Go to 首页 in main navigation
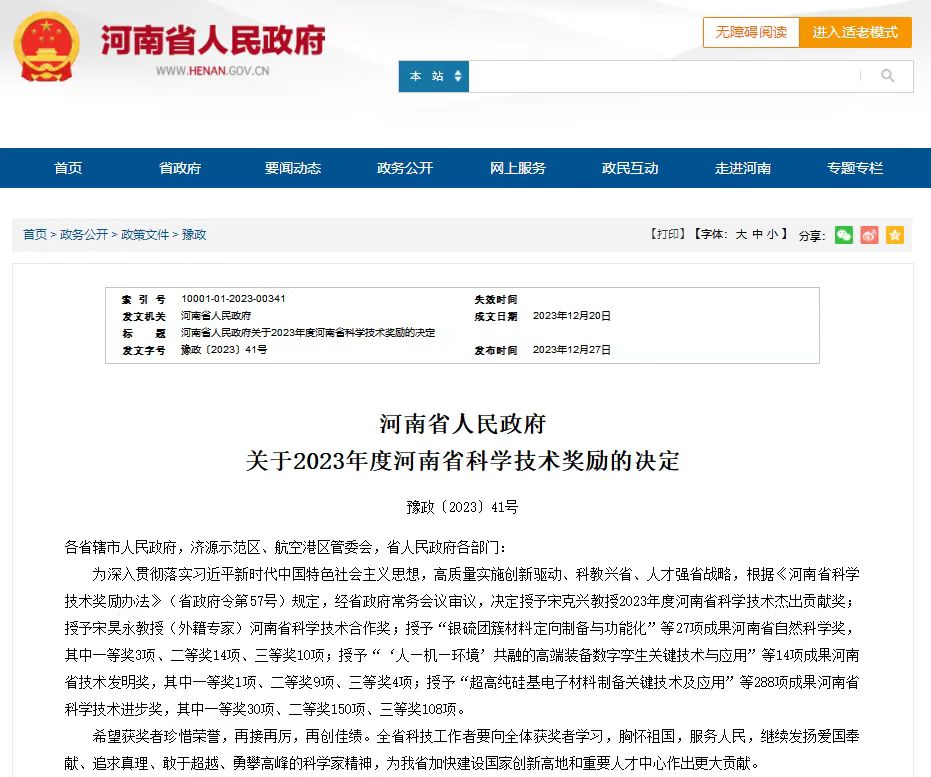 coord(68,168)
